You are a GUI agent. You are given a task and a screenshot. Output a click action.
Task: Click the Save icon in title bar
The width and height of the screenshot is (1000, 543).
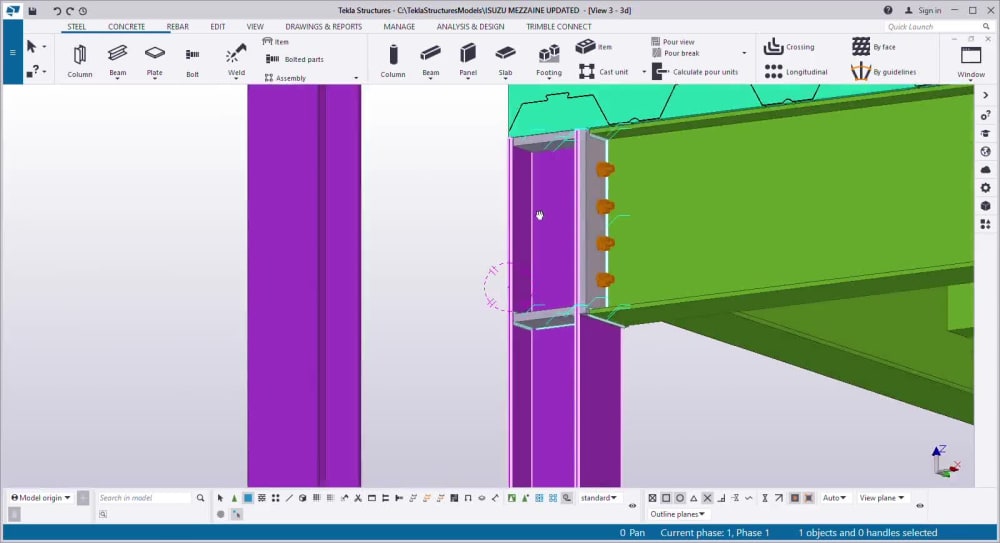tap(33, 10)
